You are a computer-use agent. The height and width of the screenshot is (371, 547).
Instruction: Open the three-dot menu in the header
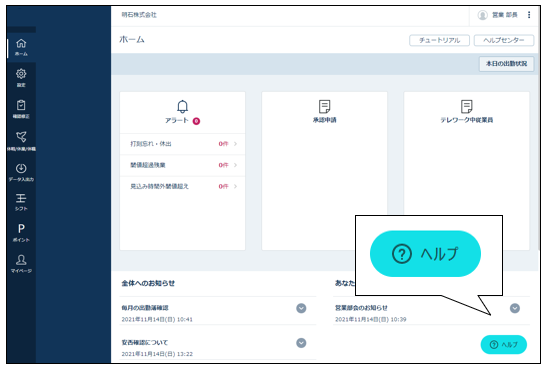tap(529, 15)
